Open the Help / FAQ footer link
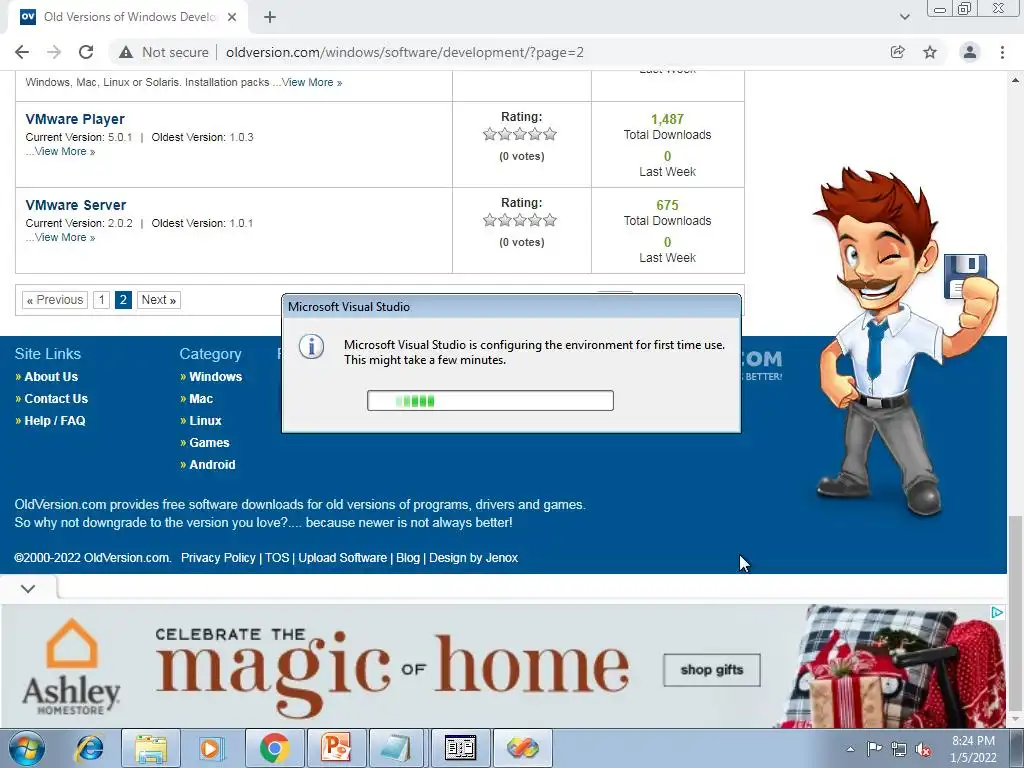Screen dimensions: 1024x768 coord(55,421)
